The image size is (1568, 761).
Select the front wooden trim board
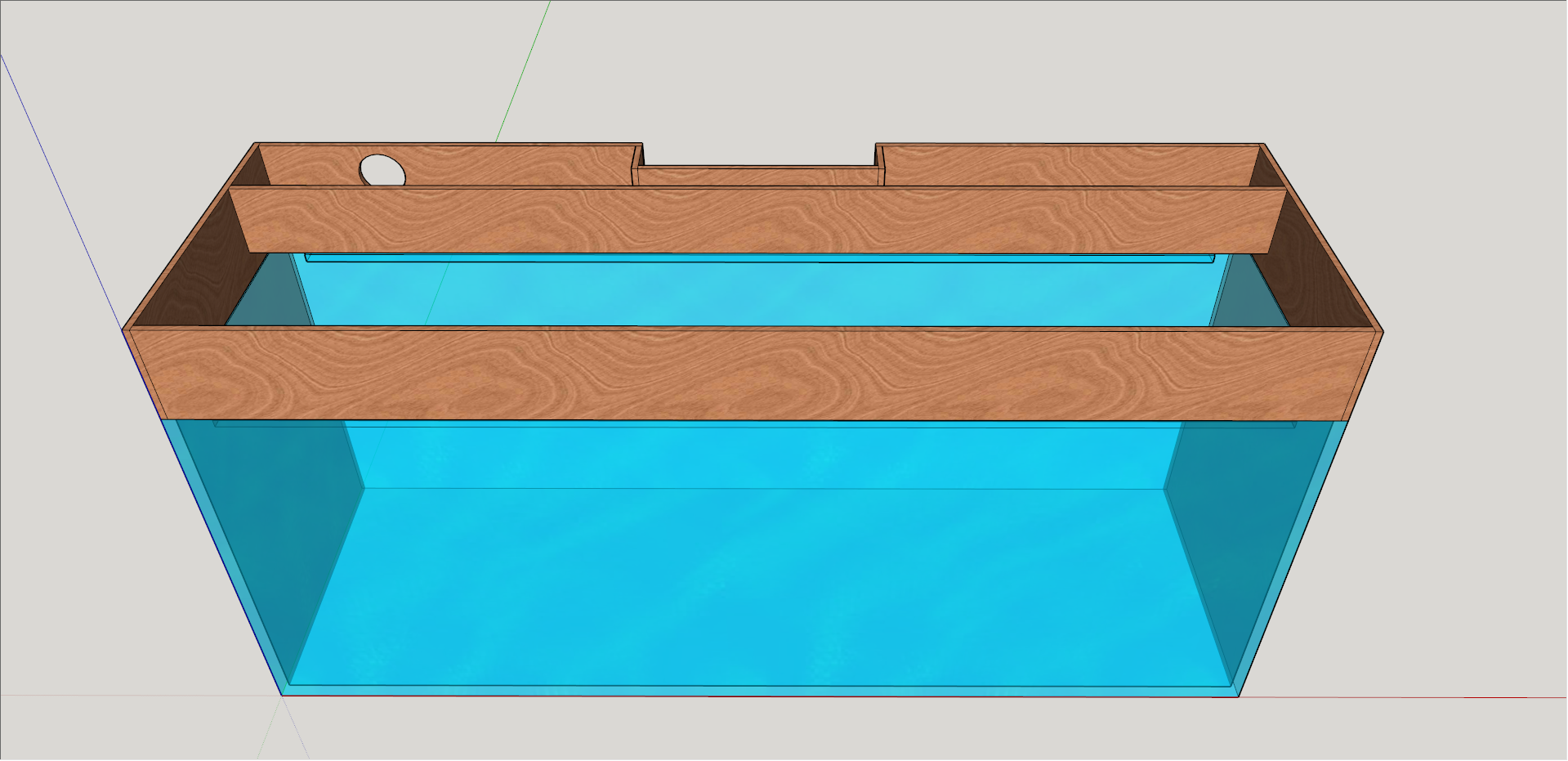(x=752, y=374)
